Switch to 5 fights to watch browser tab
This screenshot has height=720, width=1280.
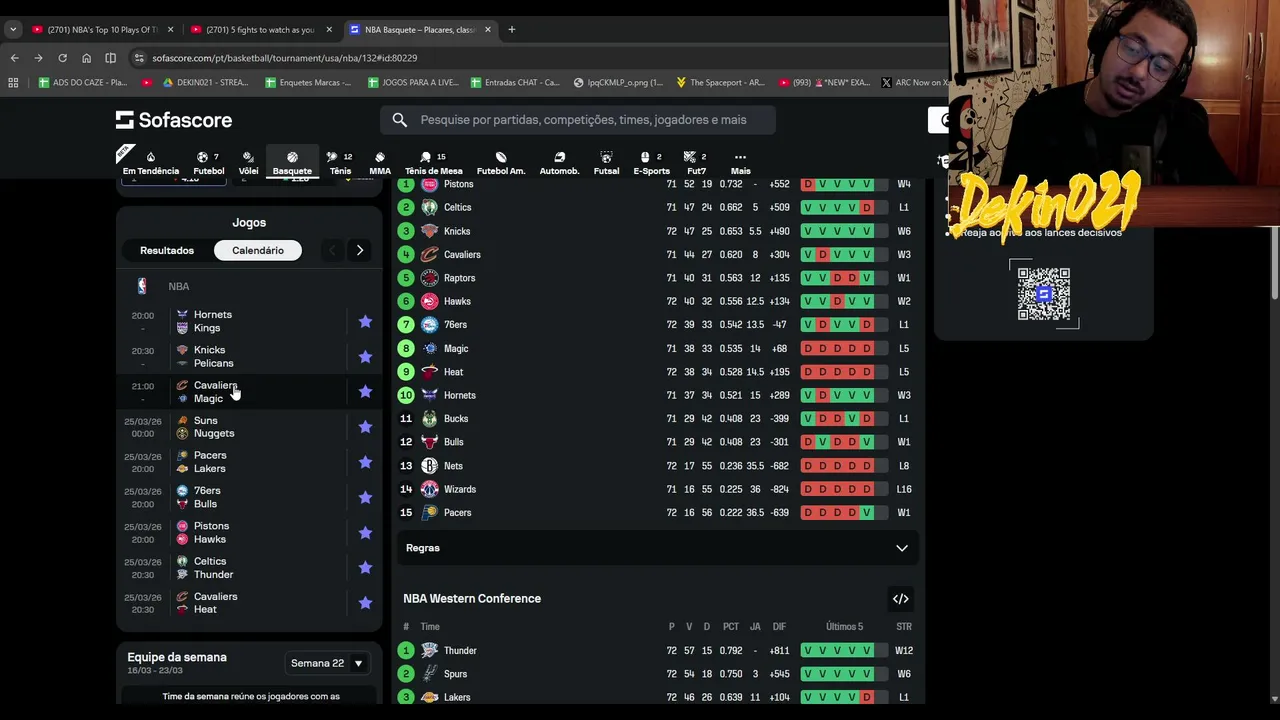coord(260,29)
